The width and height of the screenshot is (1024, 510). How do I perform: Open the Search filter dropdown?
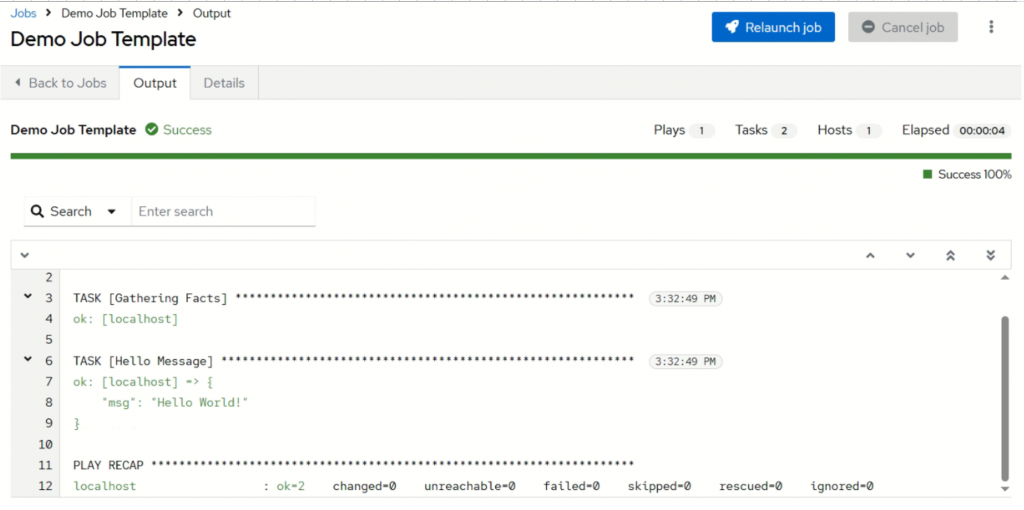tap(78, 212)
